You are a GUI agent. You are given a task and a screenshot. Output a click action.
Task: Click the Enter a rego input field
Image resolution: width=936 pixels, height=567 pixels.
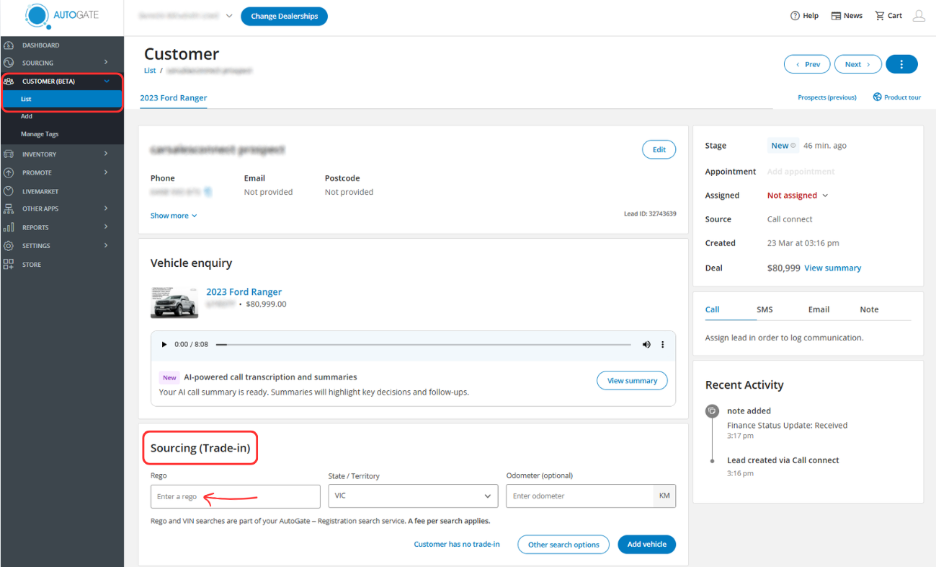click(235, 496)
